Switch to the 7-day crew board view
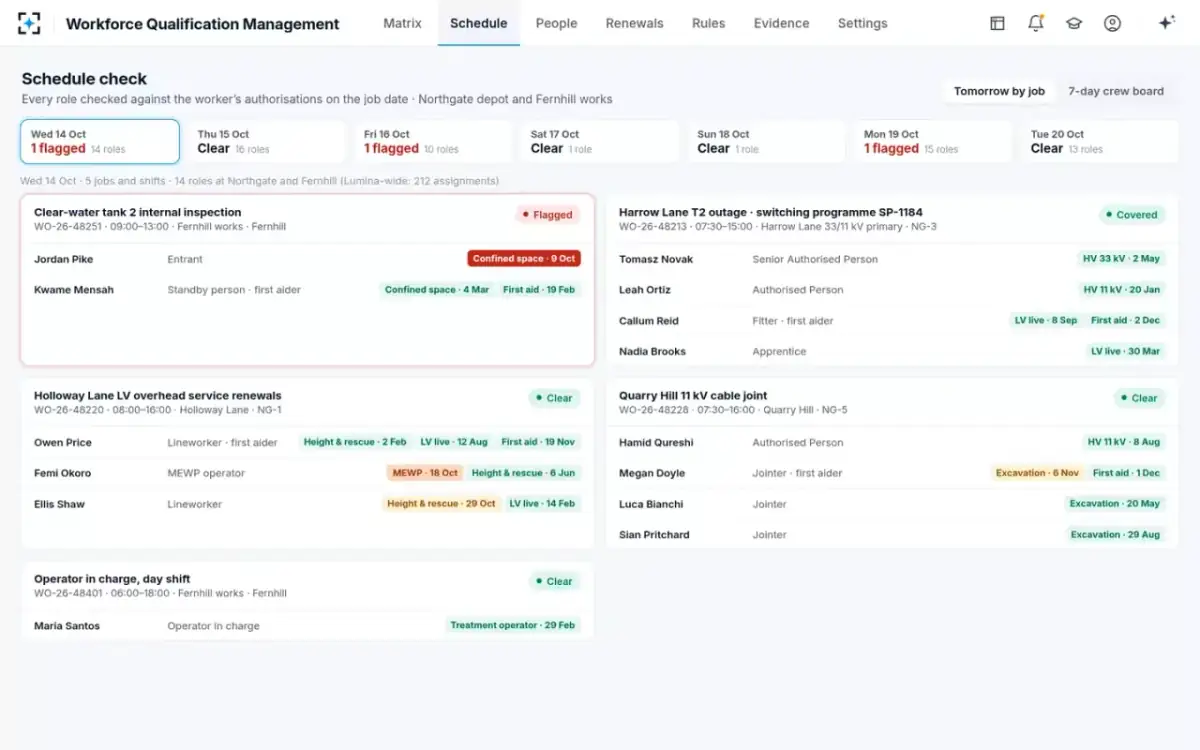The width and height of the screenshot is (1200, 750). click(x=1116, y=91)
